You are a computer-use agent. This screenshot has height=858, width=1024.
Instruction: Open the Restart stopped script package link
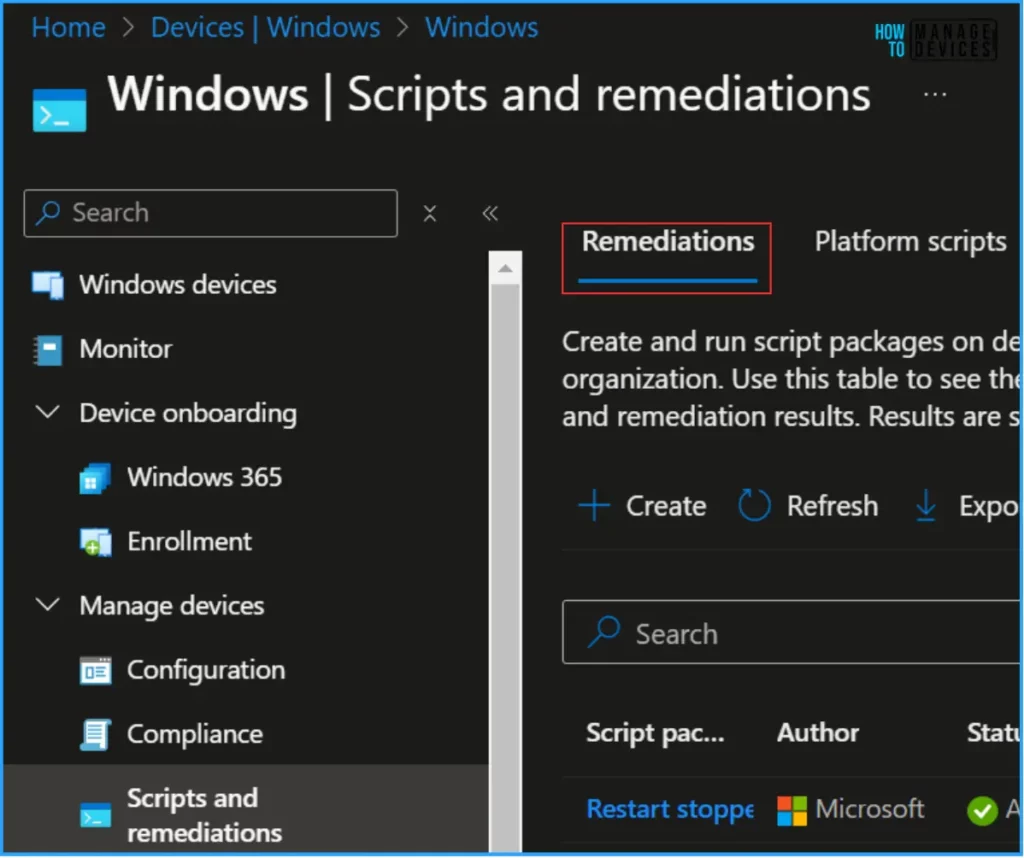tap(670, 810)
